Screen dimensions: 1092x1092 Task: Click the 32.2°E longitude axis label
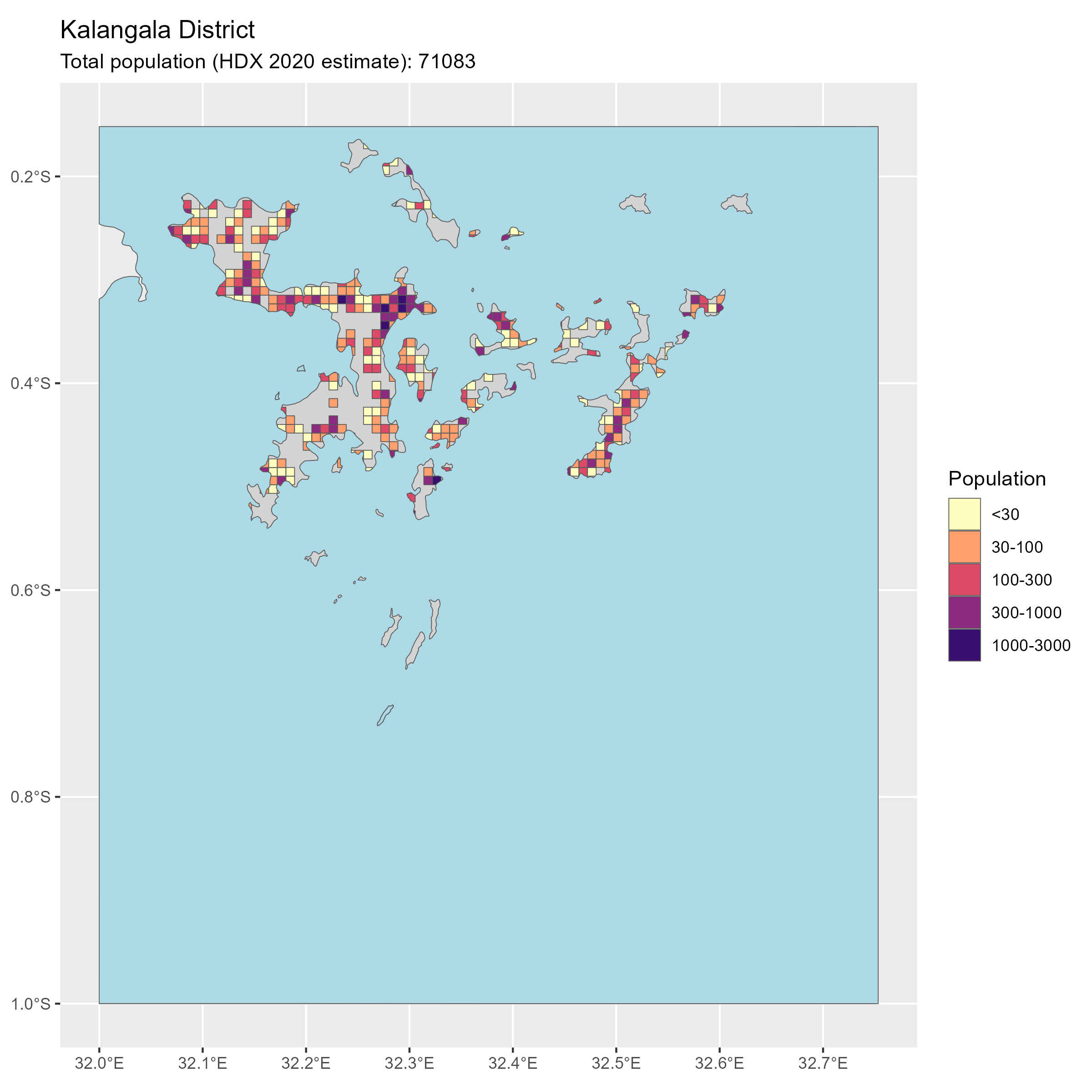coord(306,1064)
